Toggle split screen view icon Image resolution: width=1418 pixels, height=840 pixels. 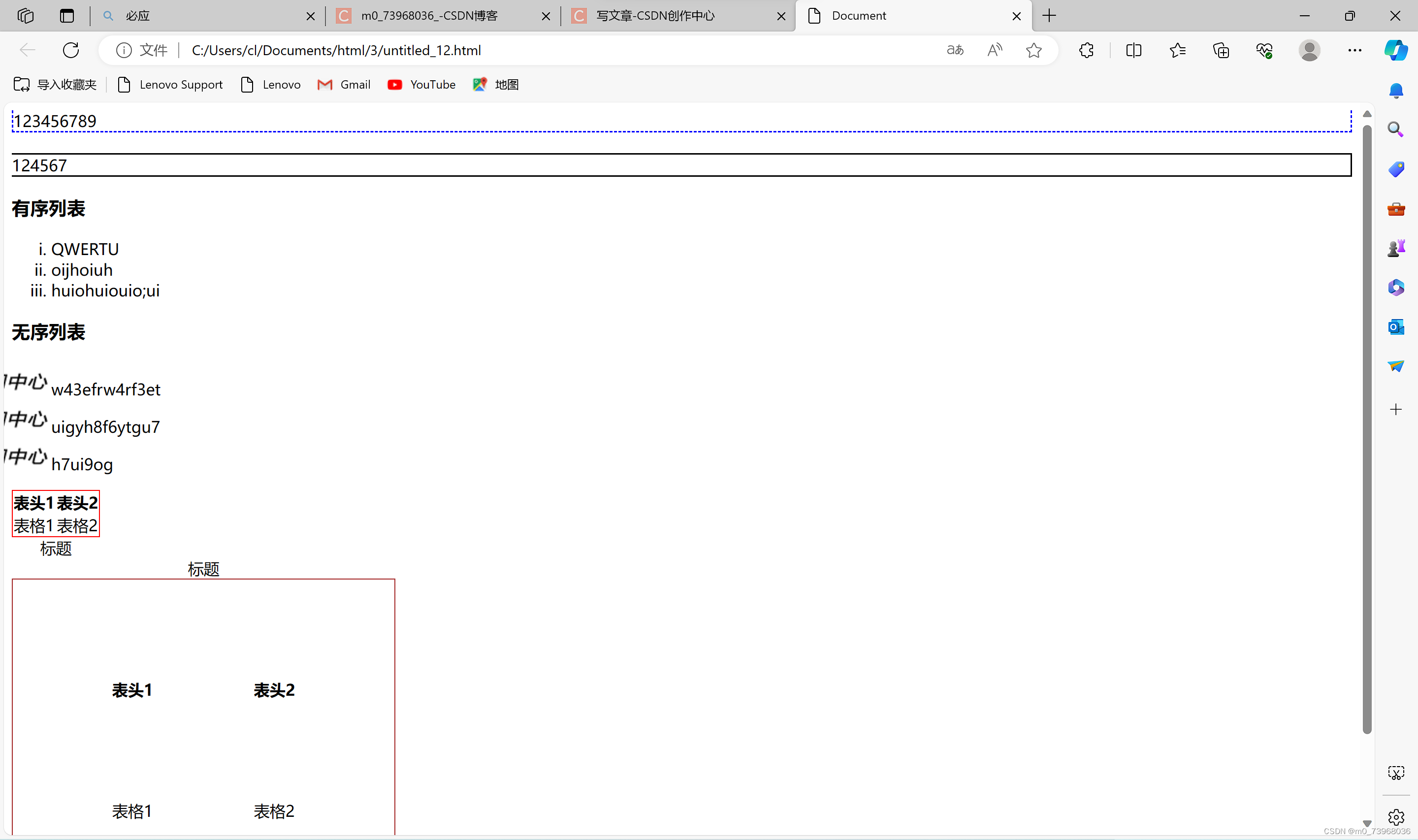pyautogui.click(x=1133, y=50)
